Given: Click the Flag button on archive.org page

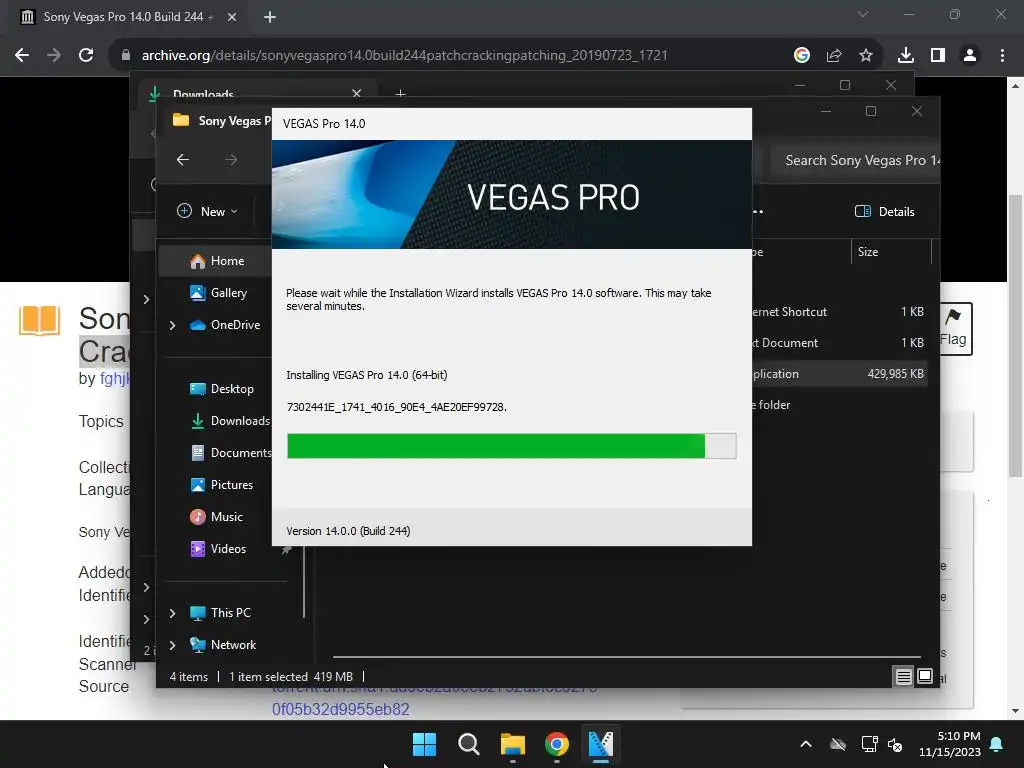Looking at the screenshot, I should point(953,328).
